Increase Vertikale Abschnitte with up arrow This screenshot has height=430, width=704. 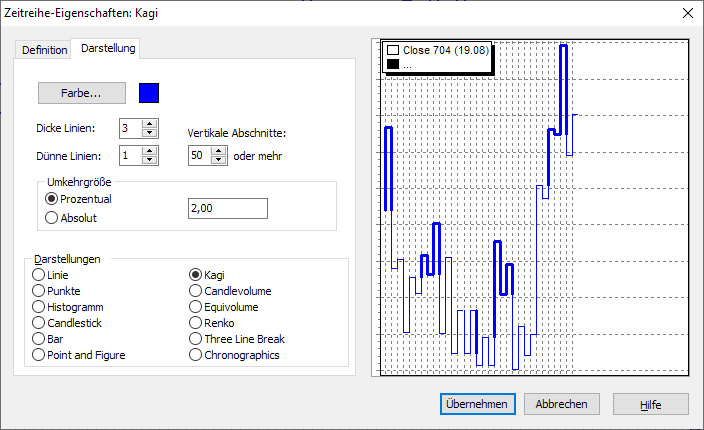(x=220, y=151)
